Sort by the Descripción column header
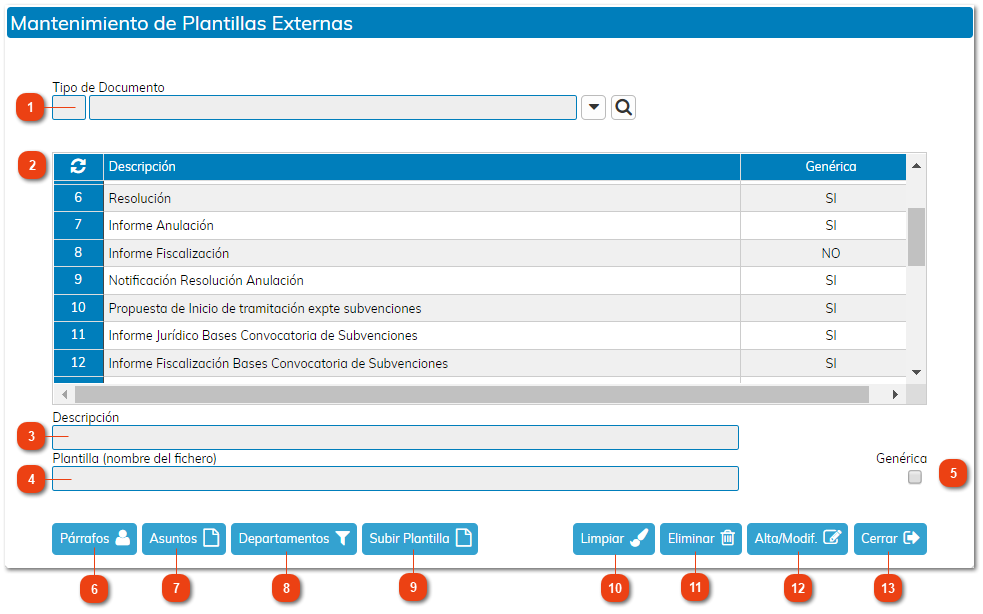Viewport: 983px width, 614px height. point(420,167)
